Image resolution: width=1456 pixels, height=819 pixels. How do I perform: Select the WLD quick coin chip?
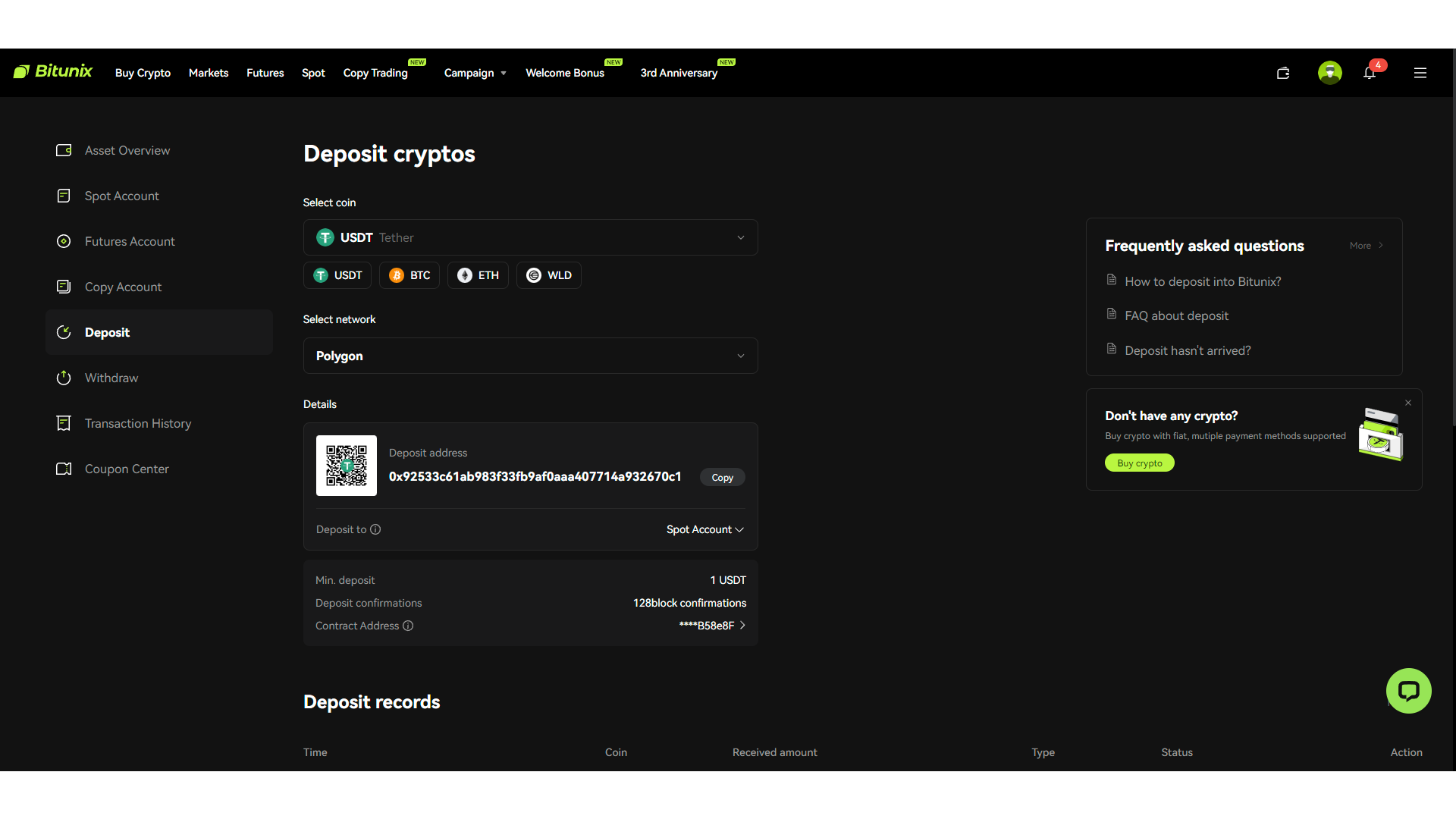(549, 275)
